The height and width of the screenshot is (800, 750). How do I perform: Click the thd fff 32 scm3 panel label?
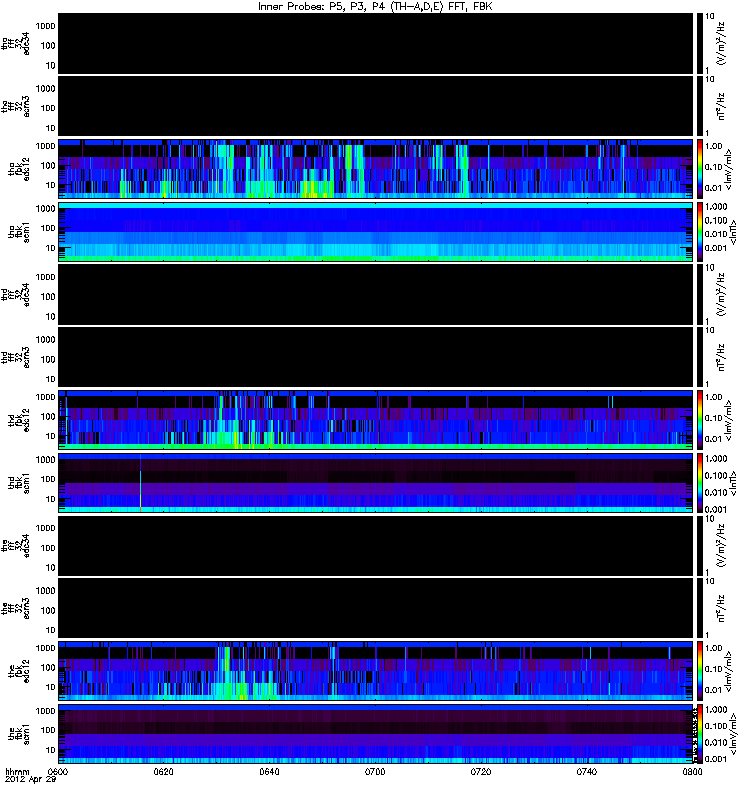point(16,357)
